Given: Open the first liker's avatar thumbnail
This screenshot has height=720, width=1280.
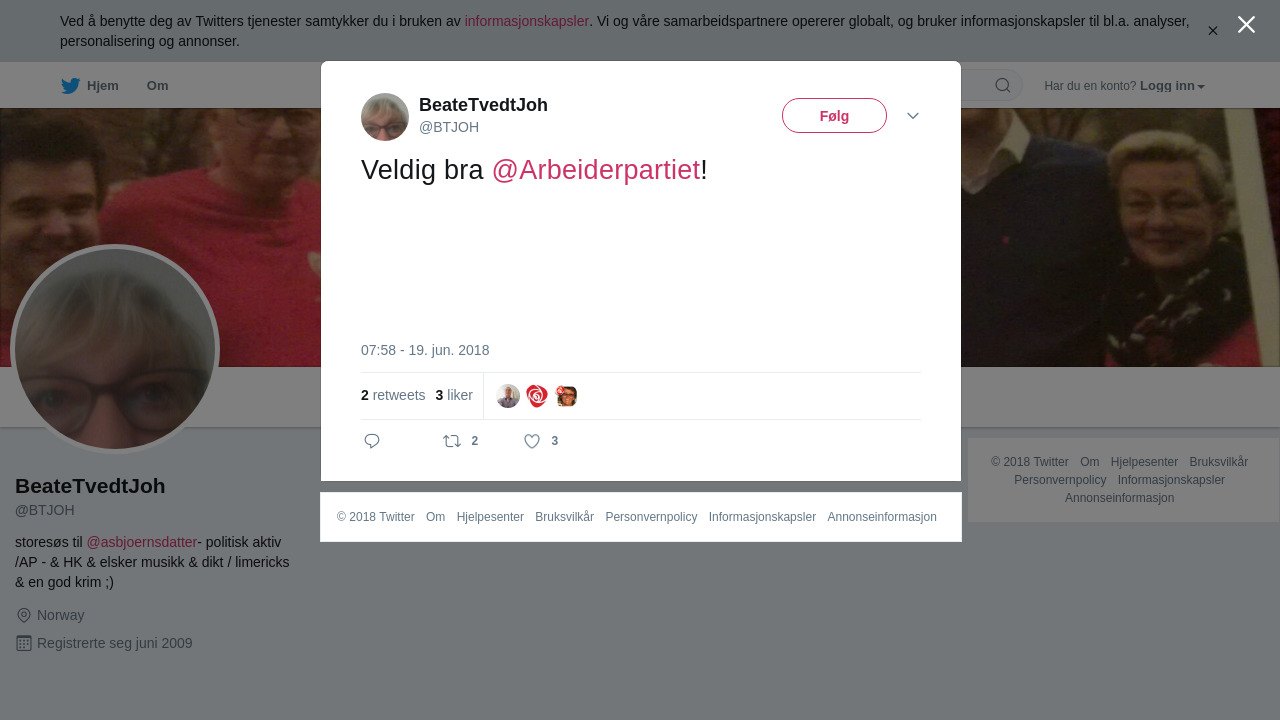Looking at the screenshot, I should (x=508, y=396).
